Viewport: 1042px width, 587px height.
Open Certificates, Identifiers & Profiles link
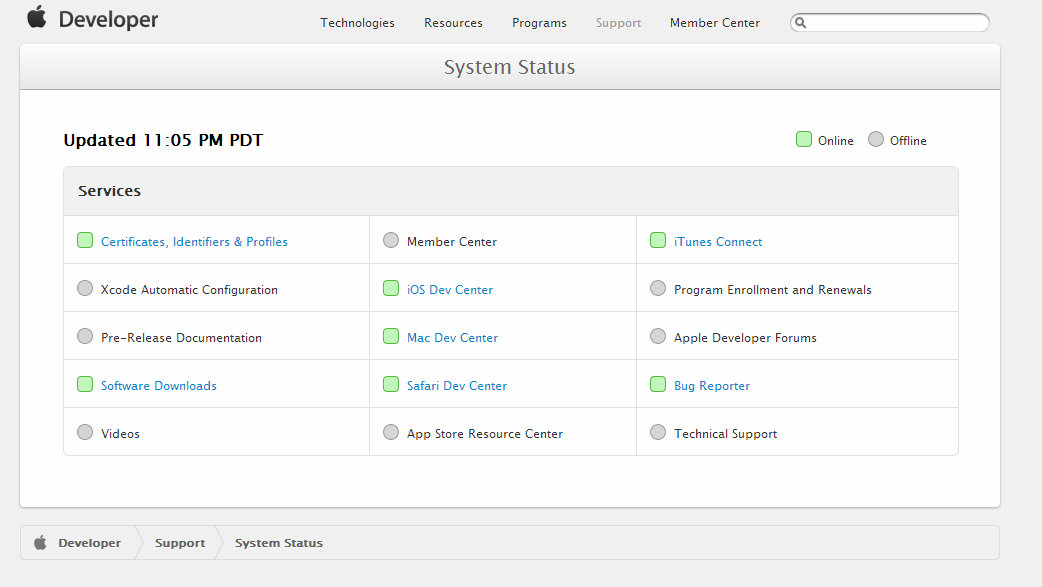coord(194,242)
